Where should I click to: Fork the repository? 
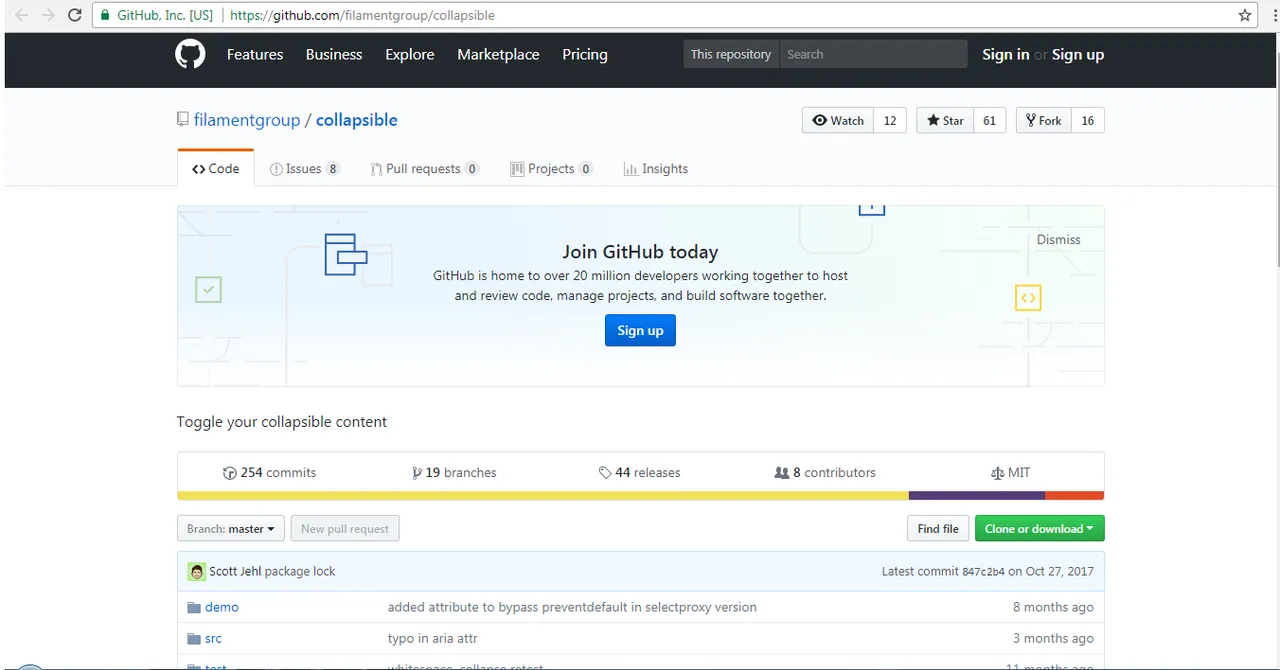coord(1043,120)
